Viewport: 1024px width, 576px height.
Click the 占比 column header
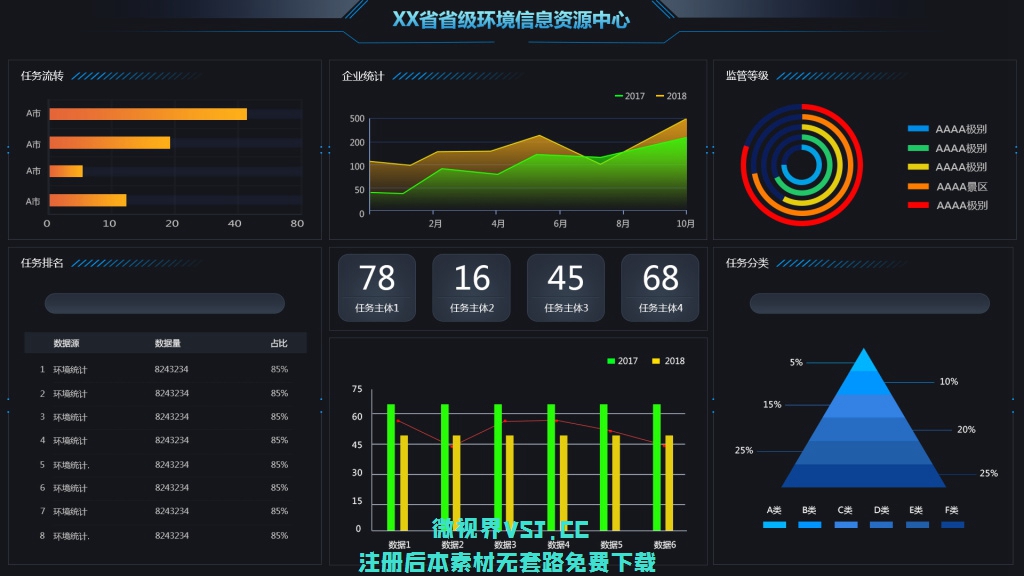point(279,343)
